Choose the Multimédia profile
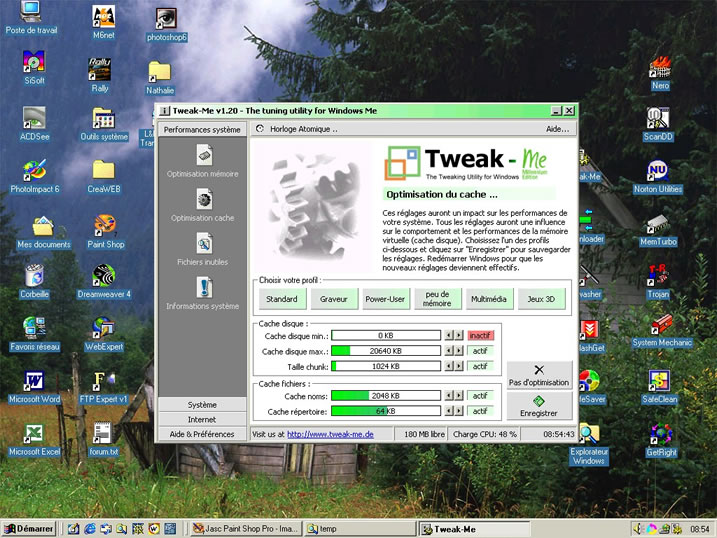This screenshot has height=538, width=717. pos(489,299)
